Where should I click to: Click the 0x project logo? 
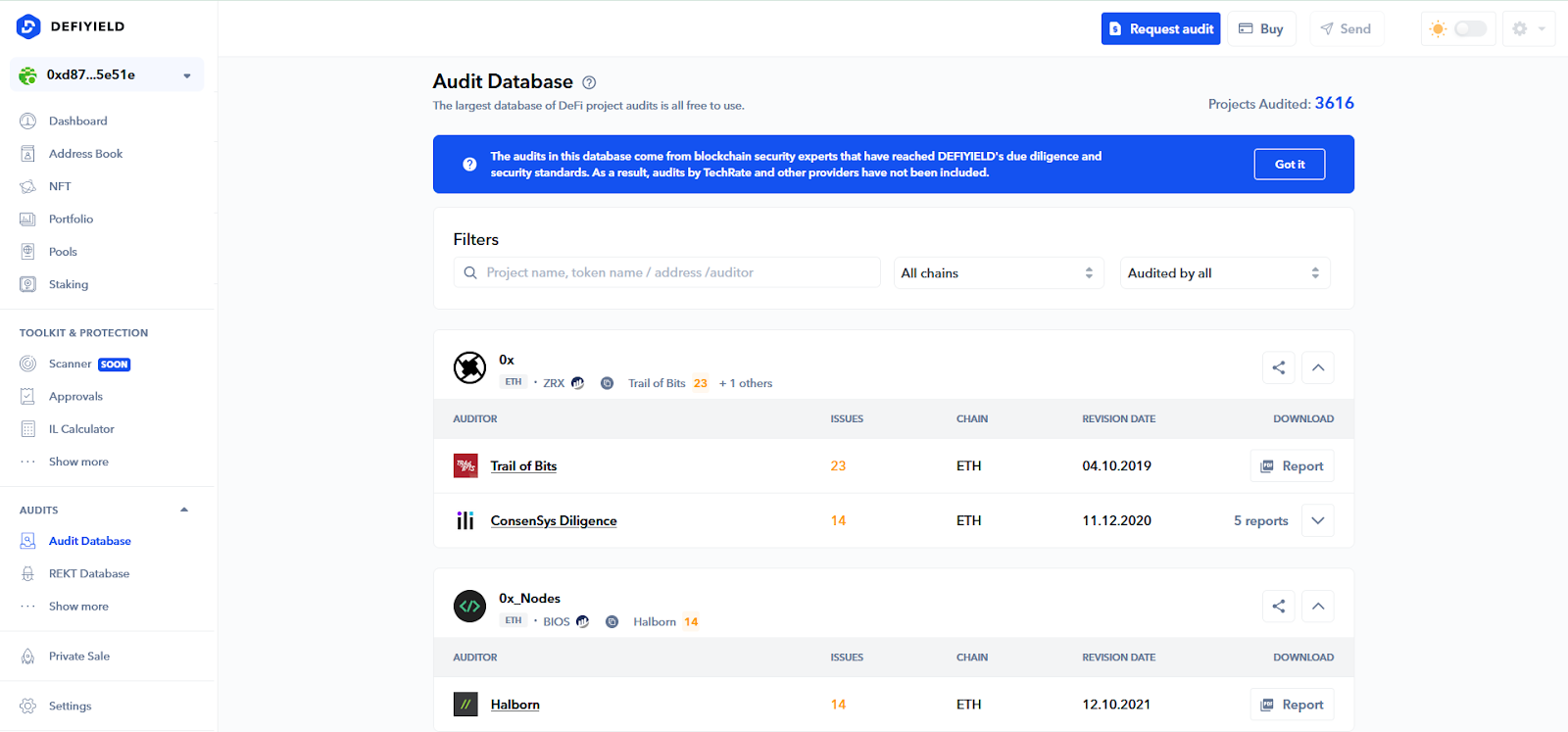[x=469, y=368]
